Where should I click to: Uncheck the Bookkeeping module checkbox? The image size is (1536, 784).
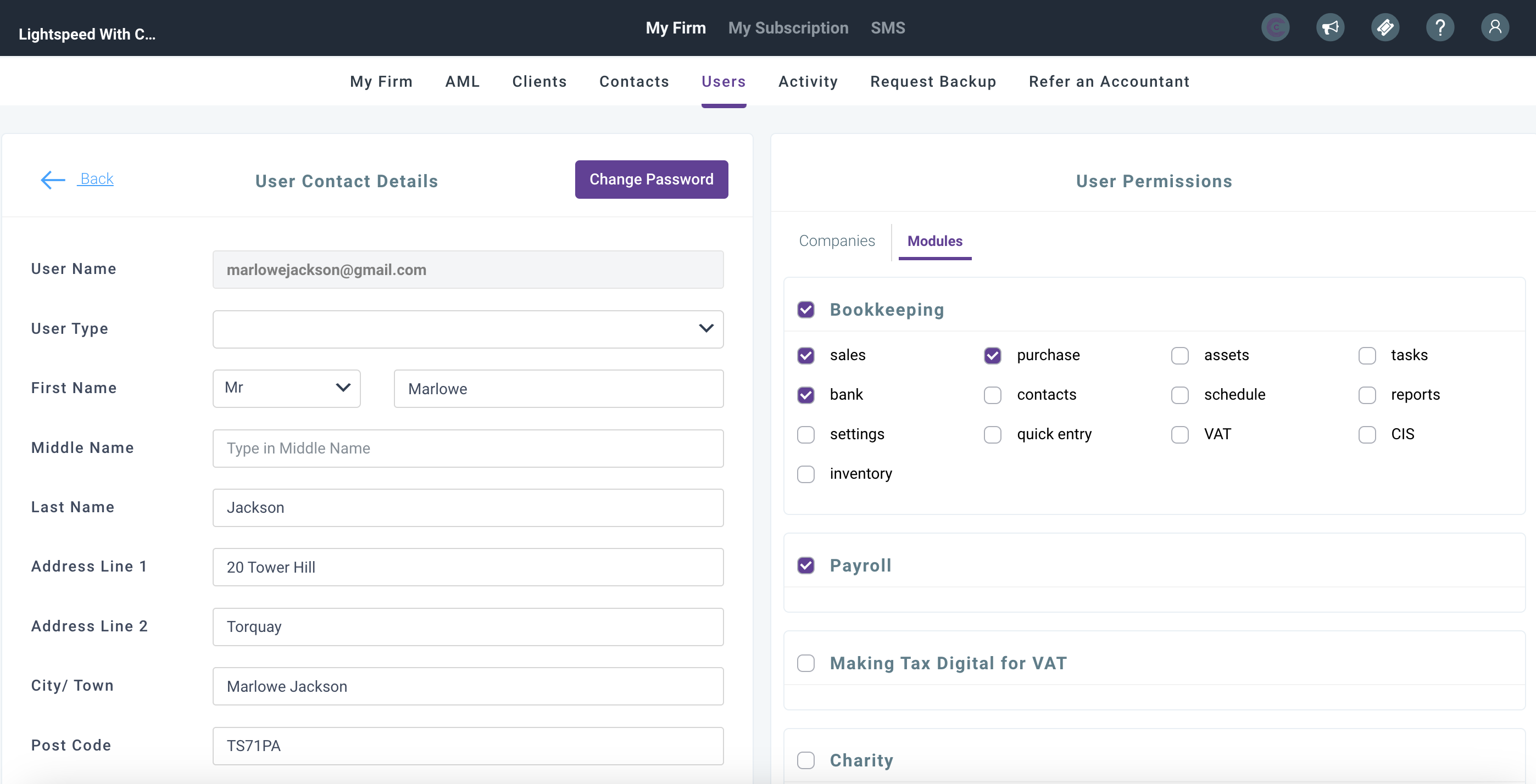tap(805, 310)
